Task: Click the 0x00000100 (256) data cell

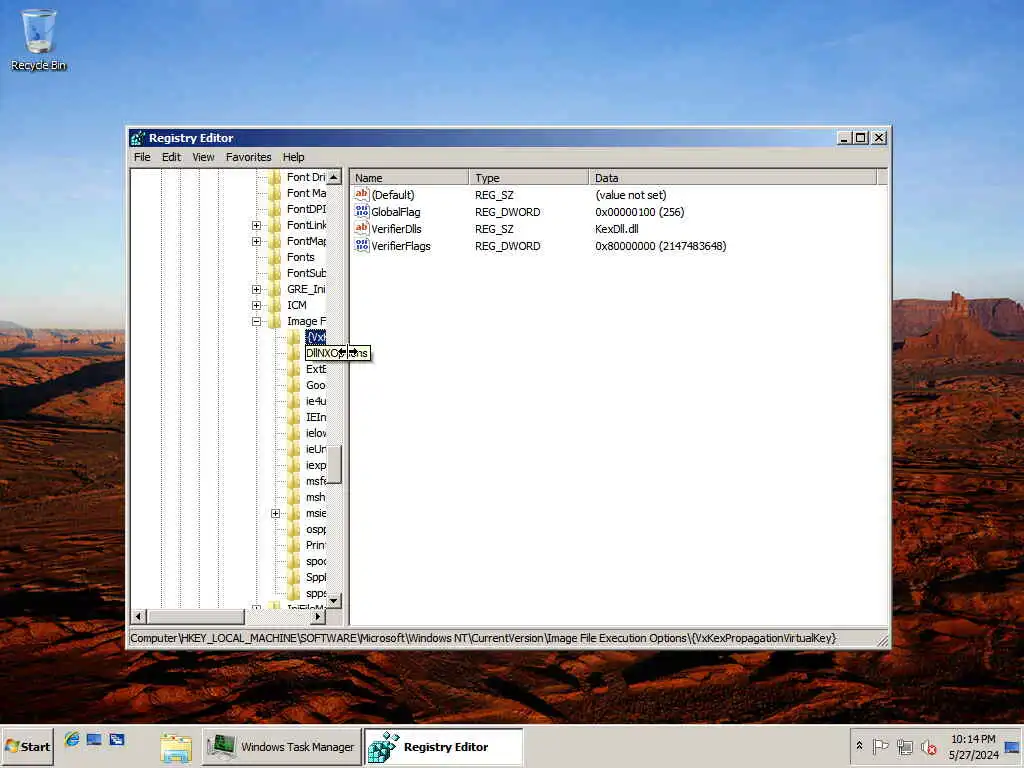Action: click(639, 212)
